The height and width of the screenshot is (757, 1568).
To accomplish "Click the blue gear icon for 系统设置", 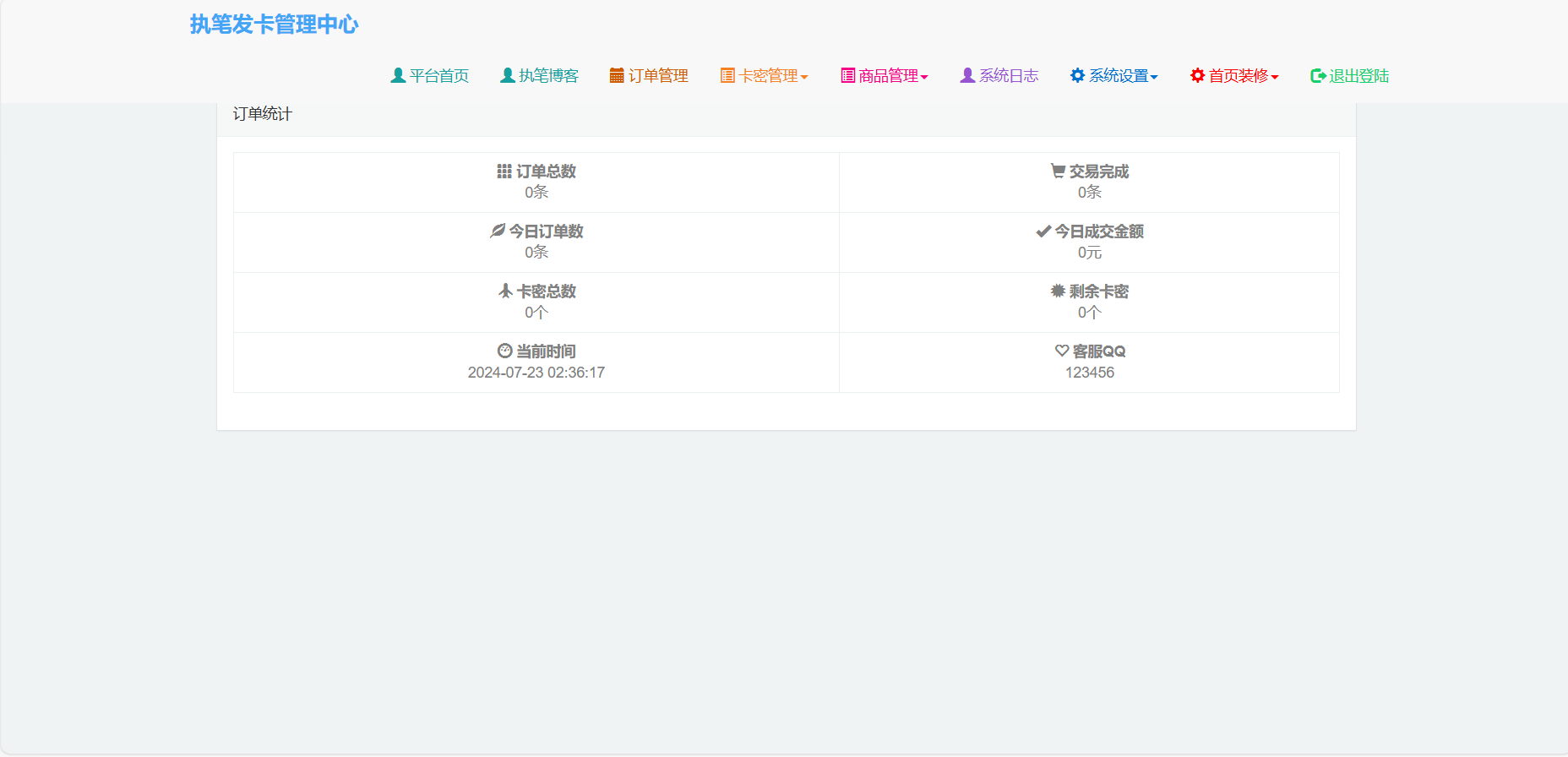I will click(1077, 75).
